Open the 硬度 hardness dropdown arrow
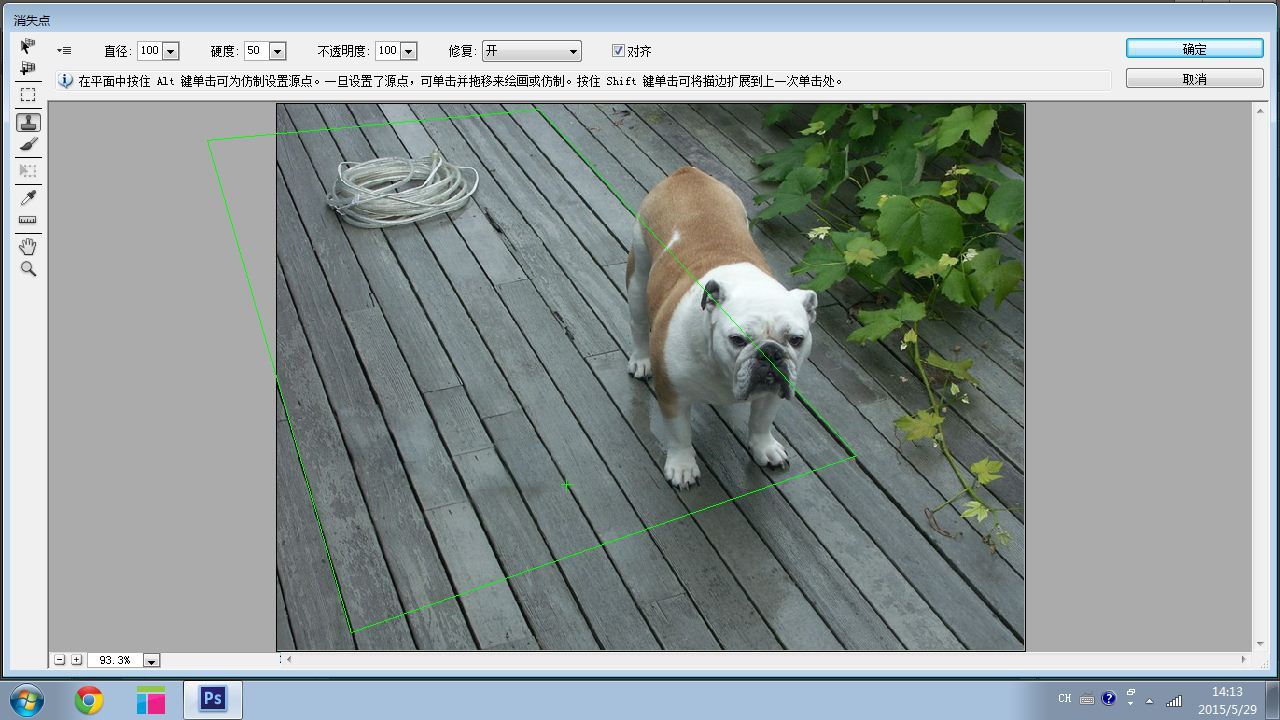Image resolution: width=1280 pixels, height=720 pixels. pos(277,51)
